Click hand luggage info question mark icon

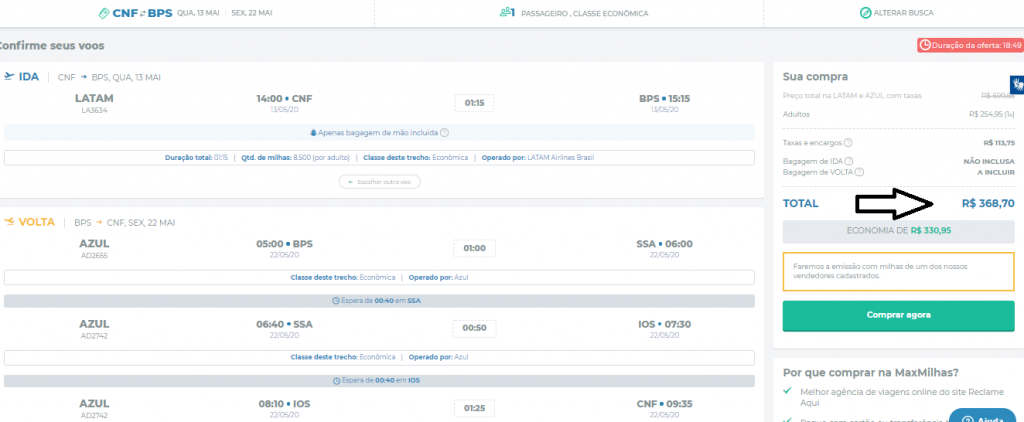pyautogui.click(x=444, y=133)
